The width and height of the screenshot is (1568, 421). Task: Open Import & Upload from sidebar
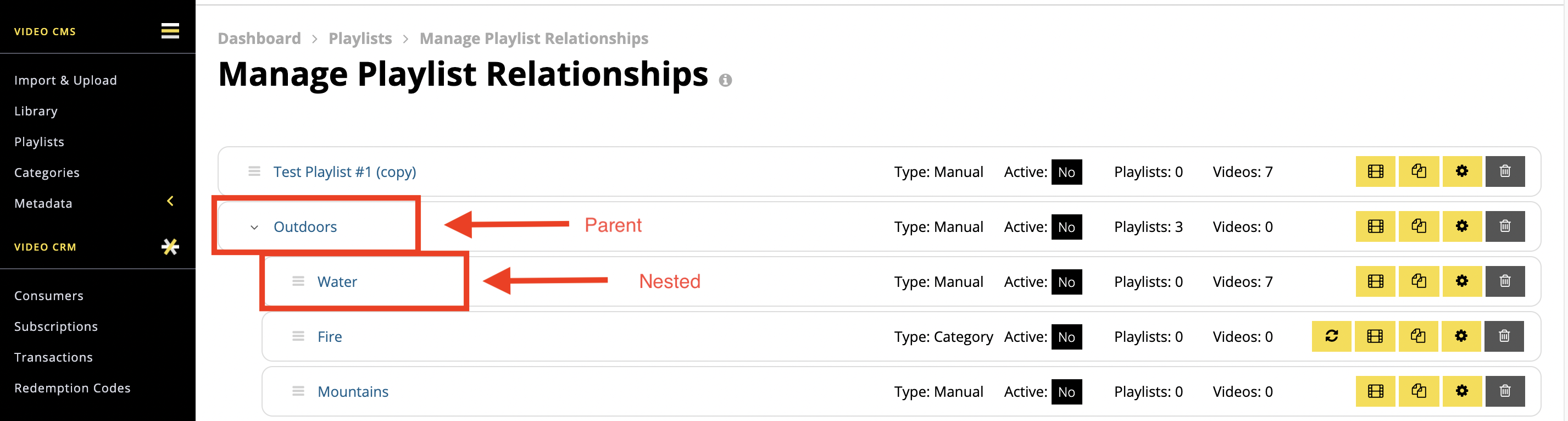(x=65, y=80)
